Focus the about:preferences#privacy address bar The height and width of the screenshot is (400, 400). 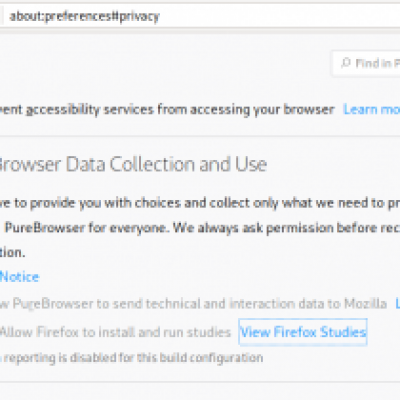click(x=200, y=16)
